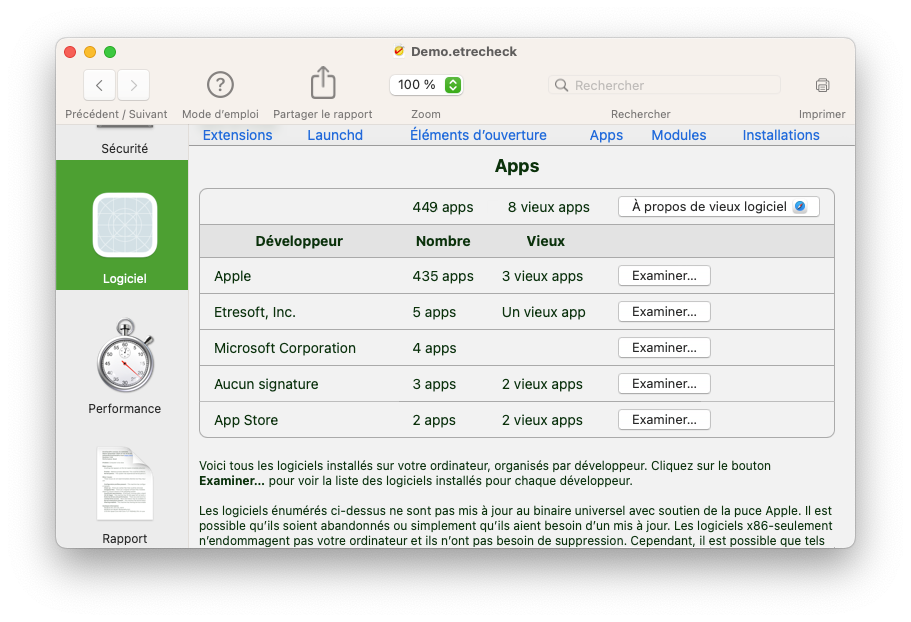The height and width of the screenshot is (622, 911).
Task: Click the 3 vieux apps cell
Action: tap(542, 276)
